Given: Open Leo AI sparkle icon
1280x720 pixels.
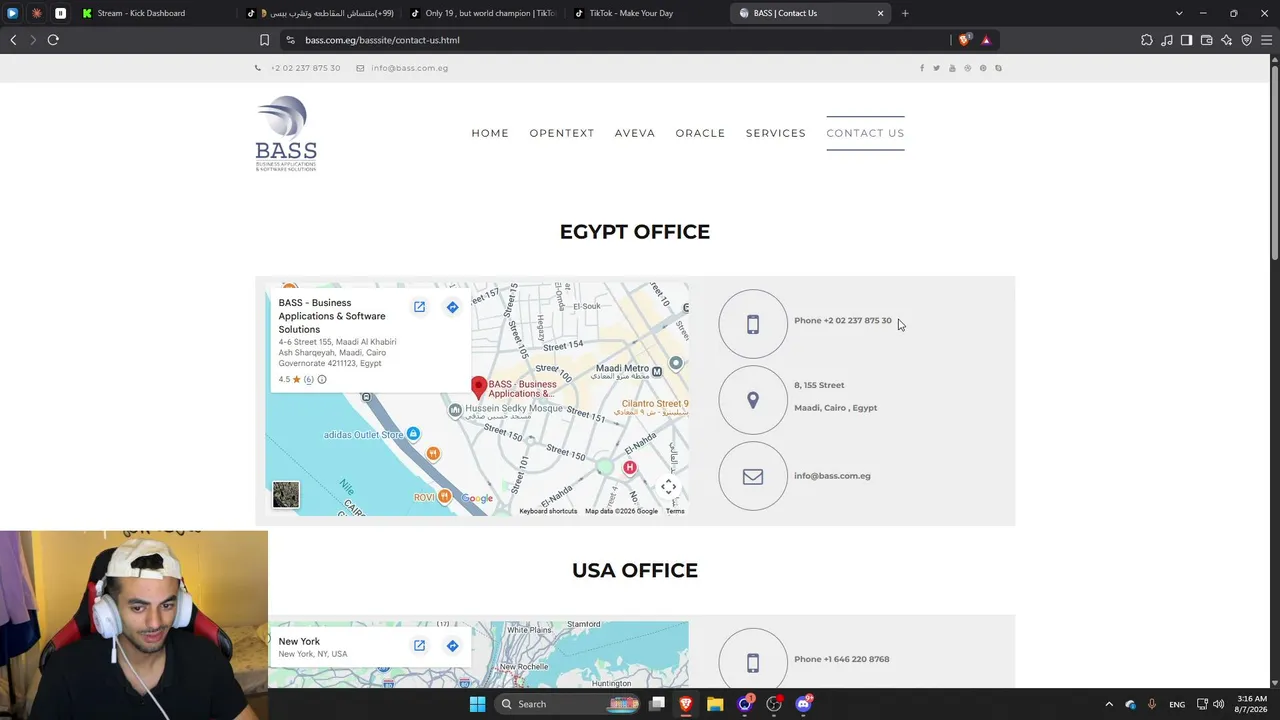Looking at the screenshot, I should click(1227, 40).
